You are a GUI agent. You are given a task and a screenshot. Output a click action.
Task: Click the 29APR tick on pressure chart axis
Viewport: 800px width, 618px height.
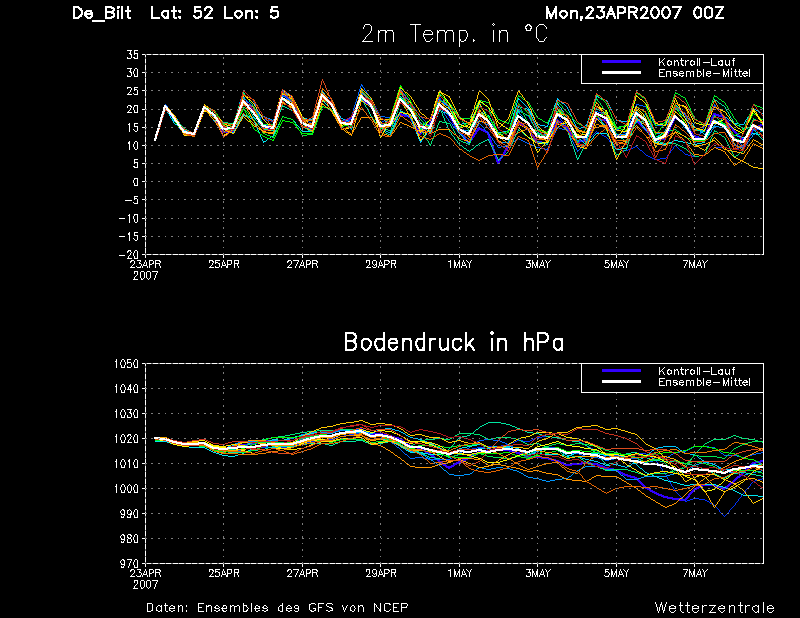[381, 573]
